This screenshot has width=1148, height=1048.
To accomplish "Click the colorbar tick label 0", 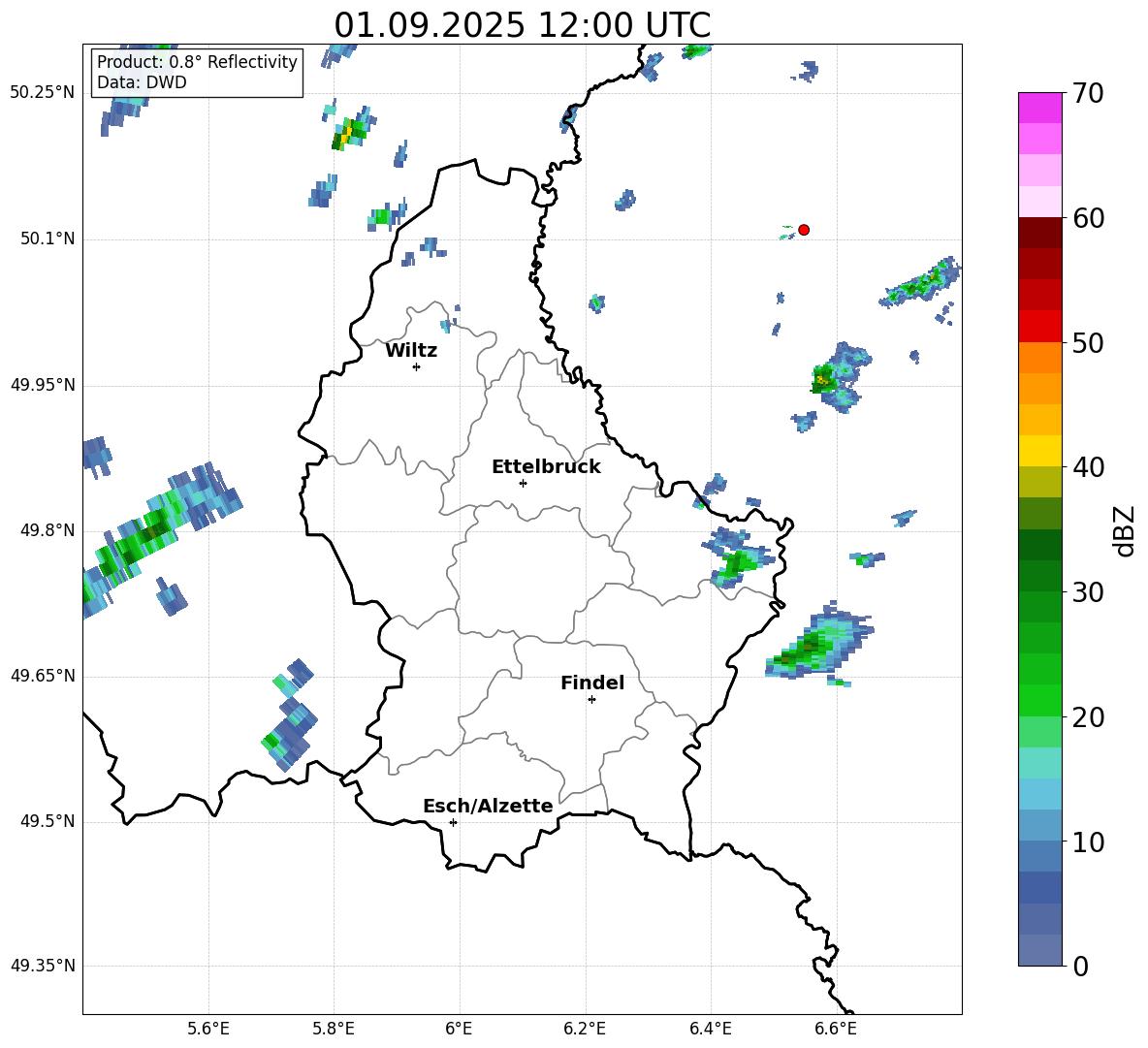I will tap(1081, 966).
